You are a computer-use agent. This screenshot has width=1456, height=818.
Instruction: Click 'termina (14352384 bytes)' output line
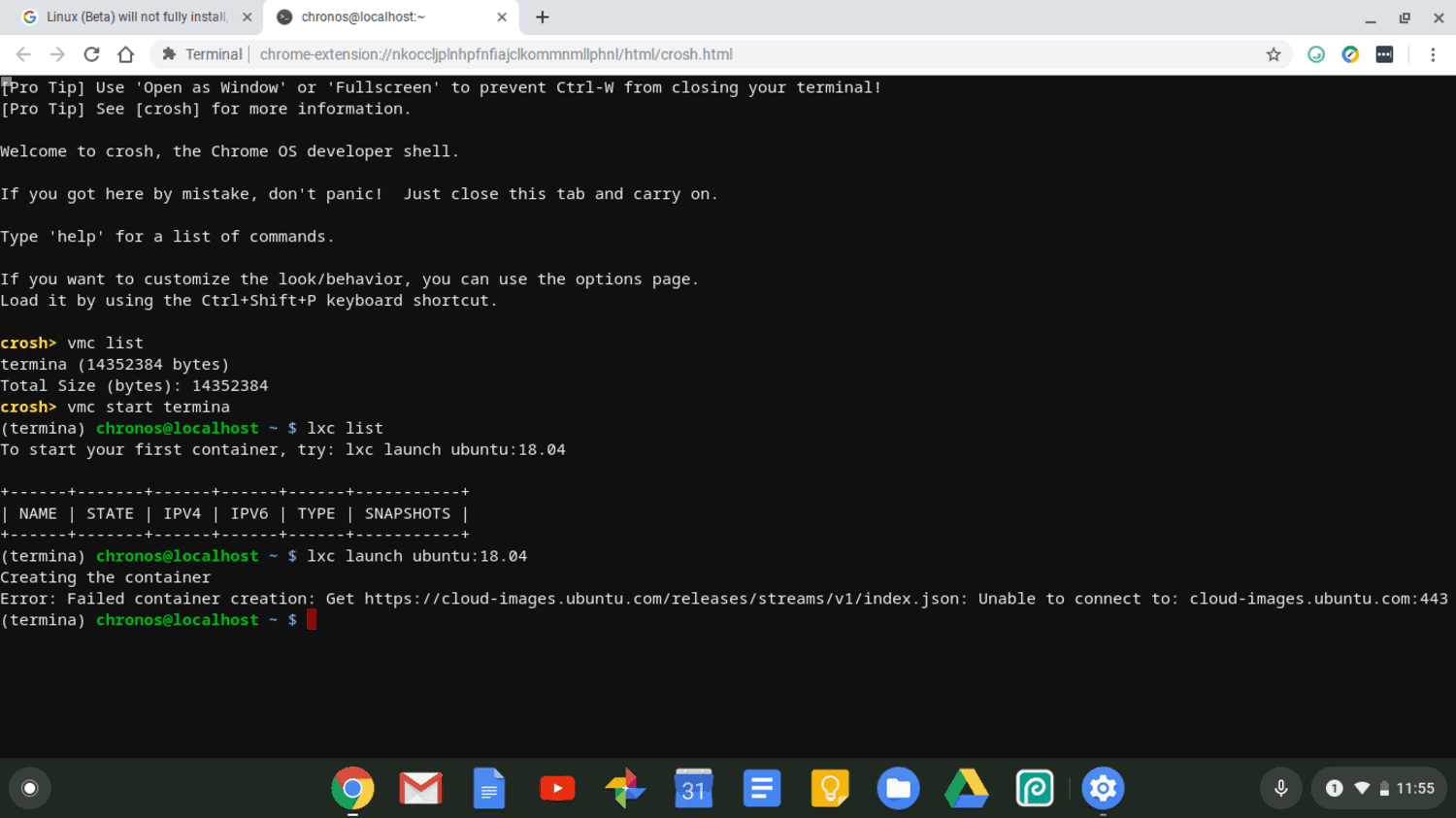115,364
